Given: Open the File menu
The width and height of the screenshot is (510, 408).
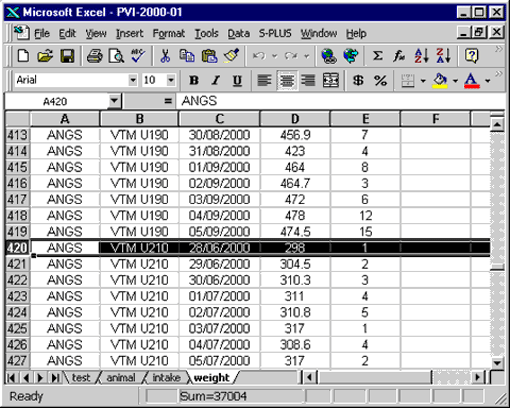Looking at the screenshot, I should 42,33.
